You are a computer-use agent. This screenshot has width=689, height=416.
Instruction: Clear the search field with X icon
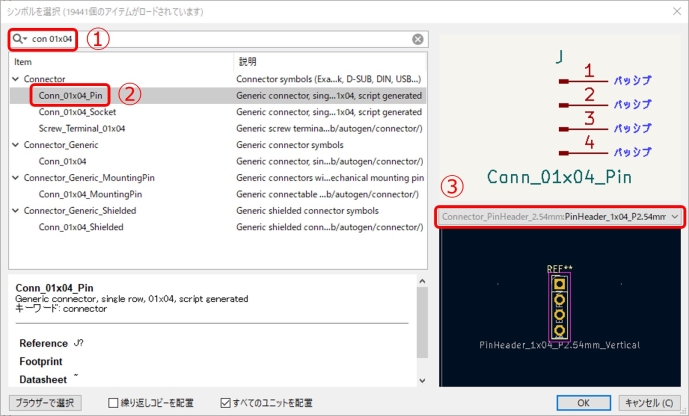coord(418,39)
